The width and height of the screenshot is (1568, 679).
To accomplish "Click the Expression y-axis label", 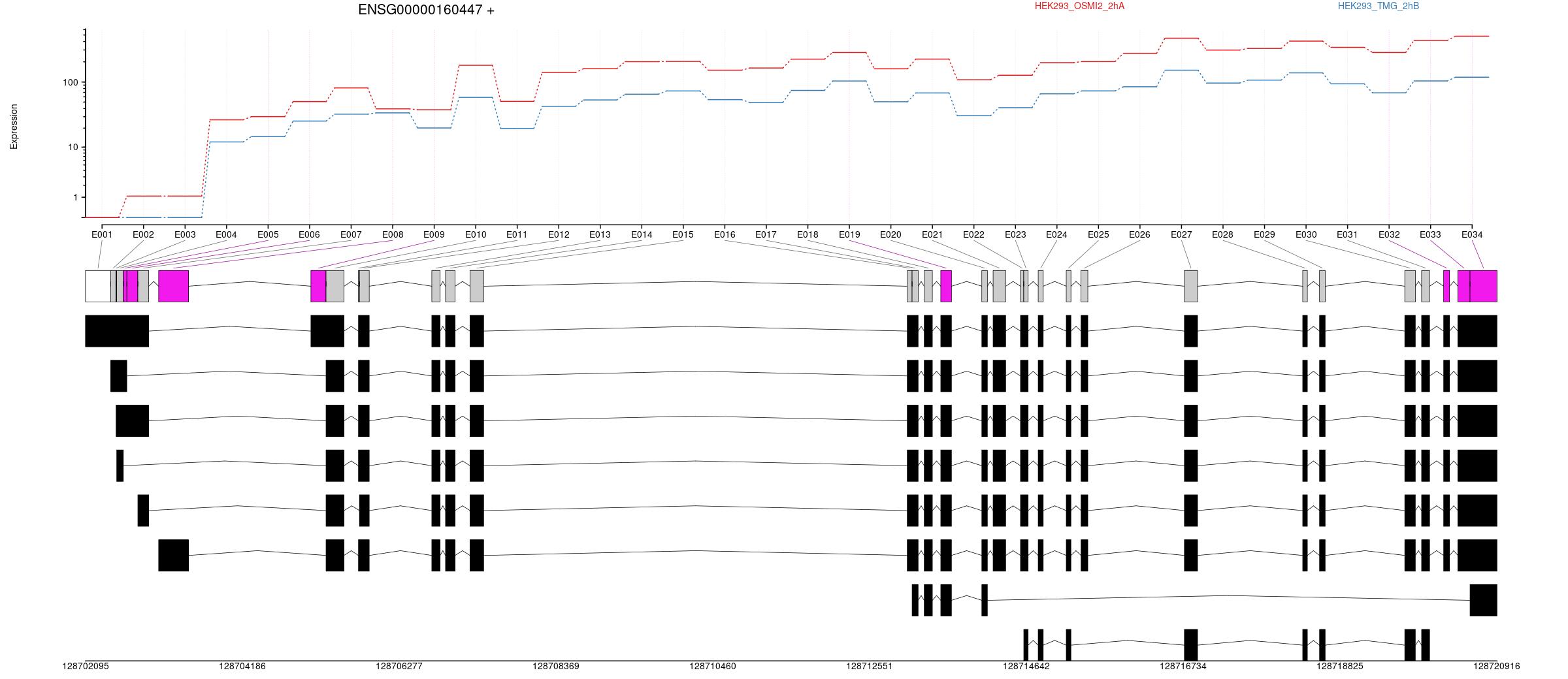I will pos(14,127).
